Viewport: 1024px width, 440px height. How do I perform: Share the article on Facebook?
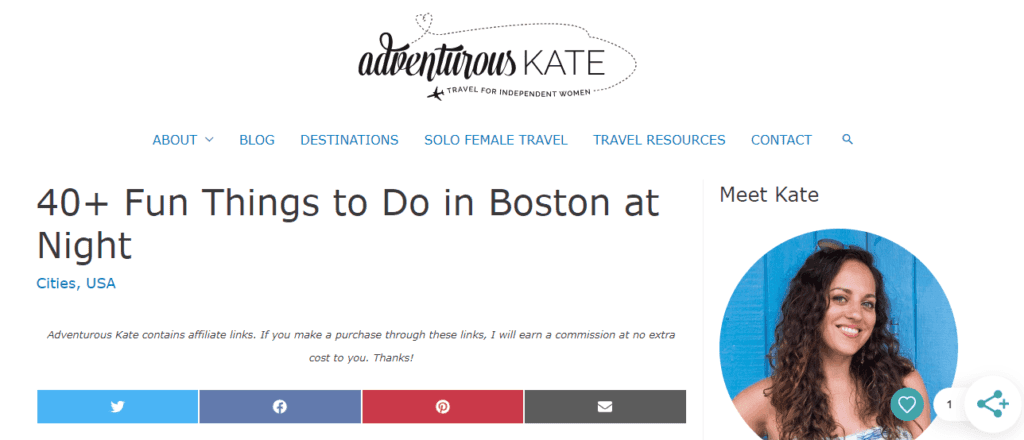280,406
